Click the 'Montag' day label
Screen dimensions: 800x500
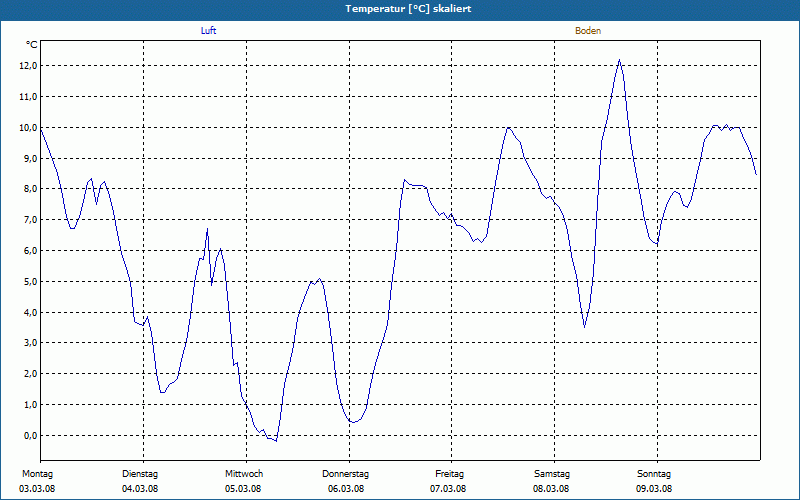[37, 474]
